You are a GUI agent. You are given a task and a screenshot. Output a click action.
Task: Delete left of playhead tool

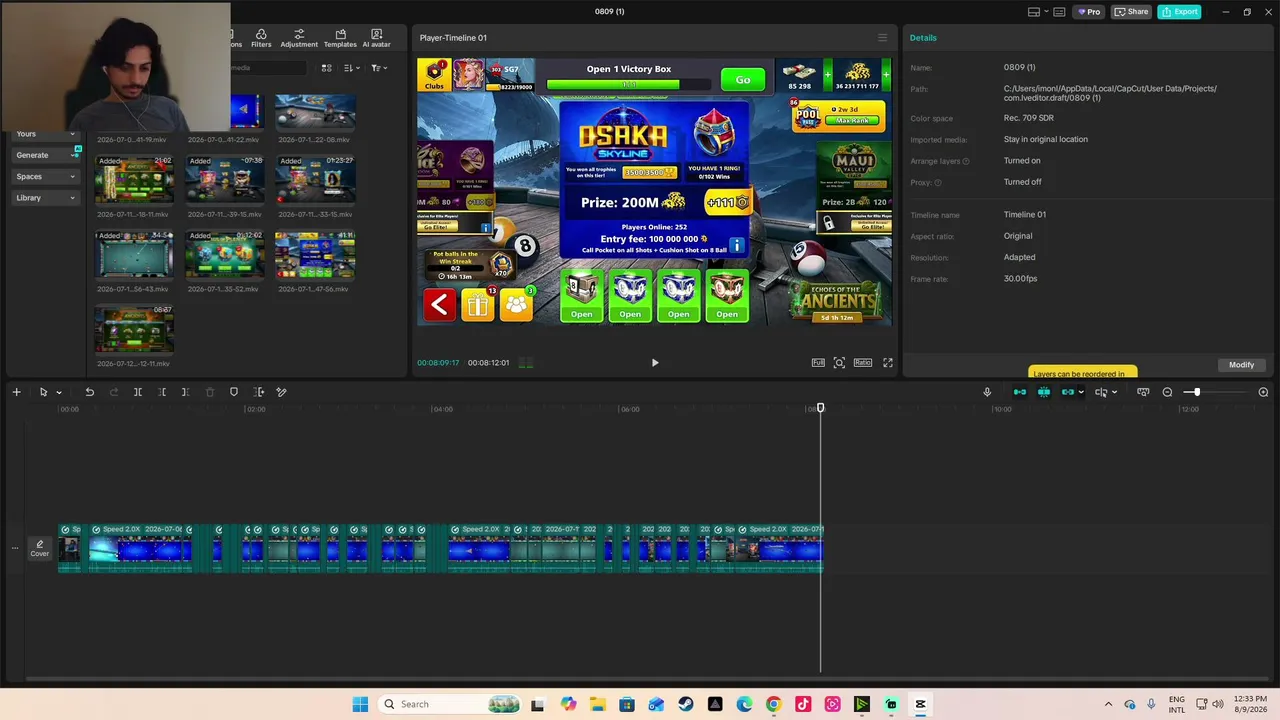pos(162,392)
